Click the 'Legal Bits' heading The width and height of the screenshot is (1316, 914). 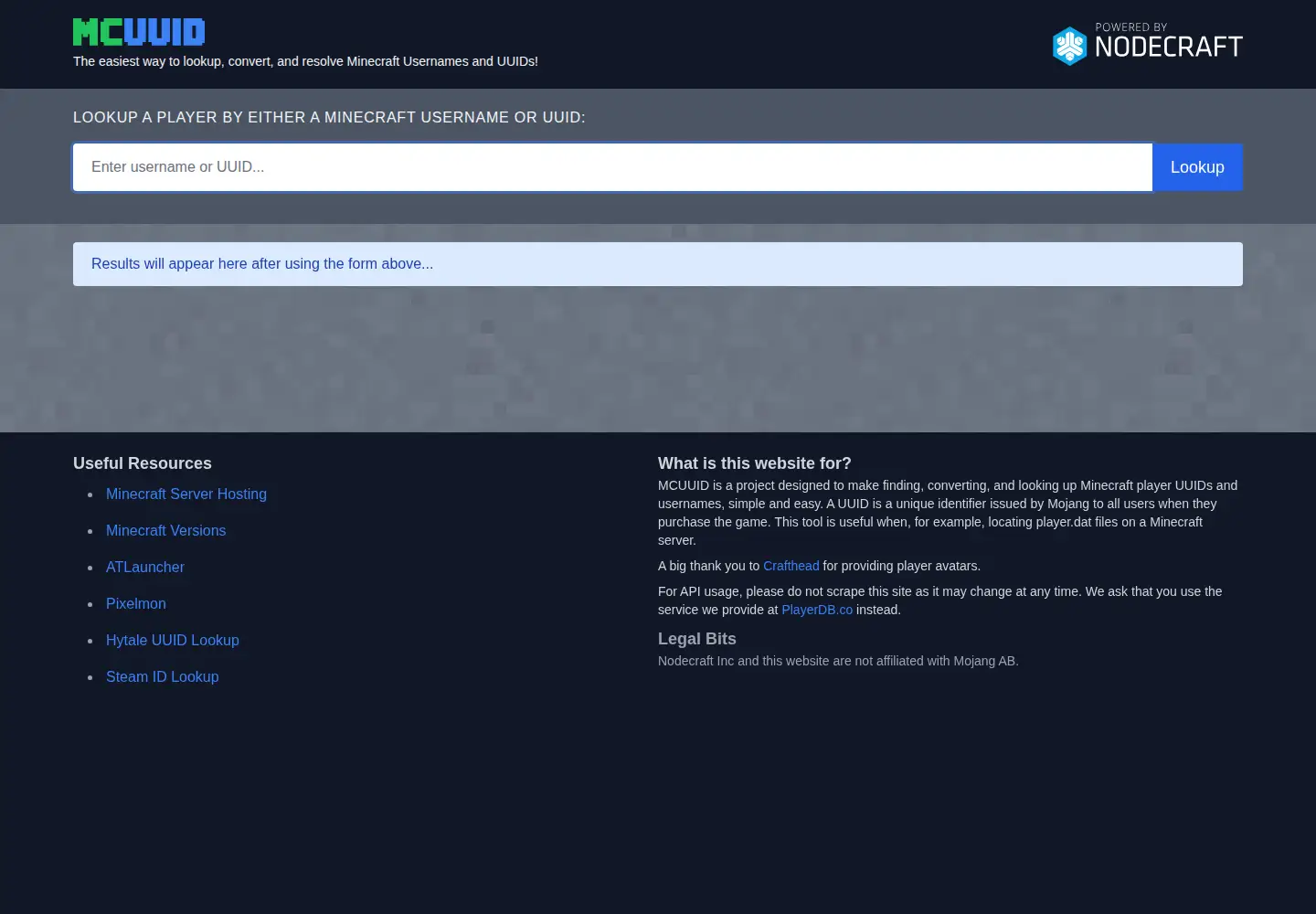point(697,639)
